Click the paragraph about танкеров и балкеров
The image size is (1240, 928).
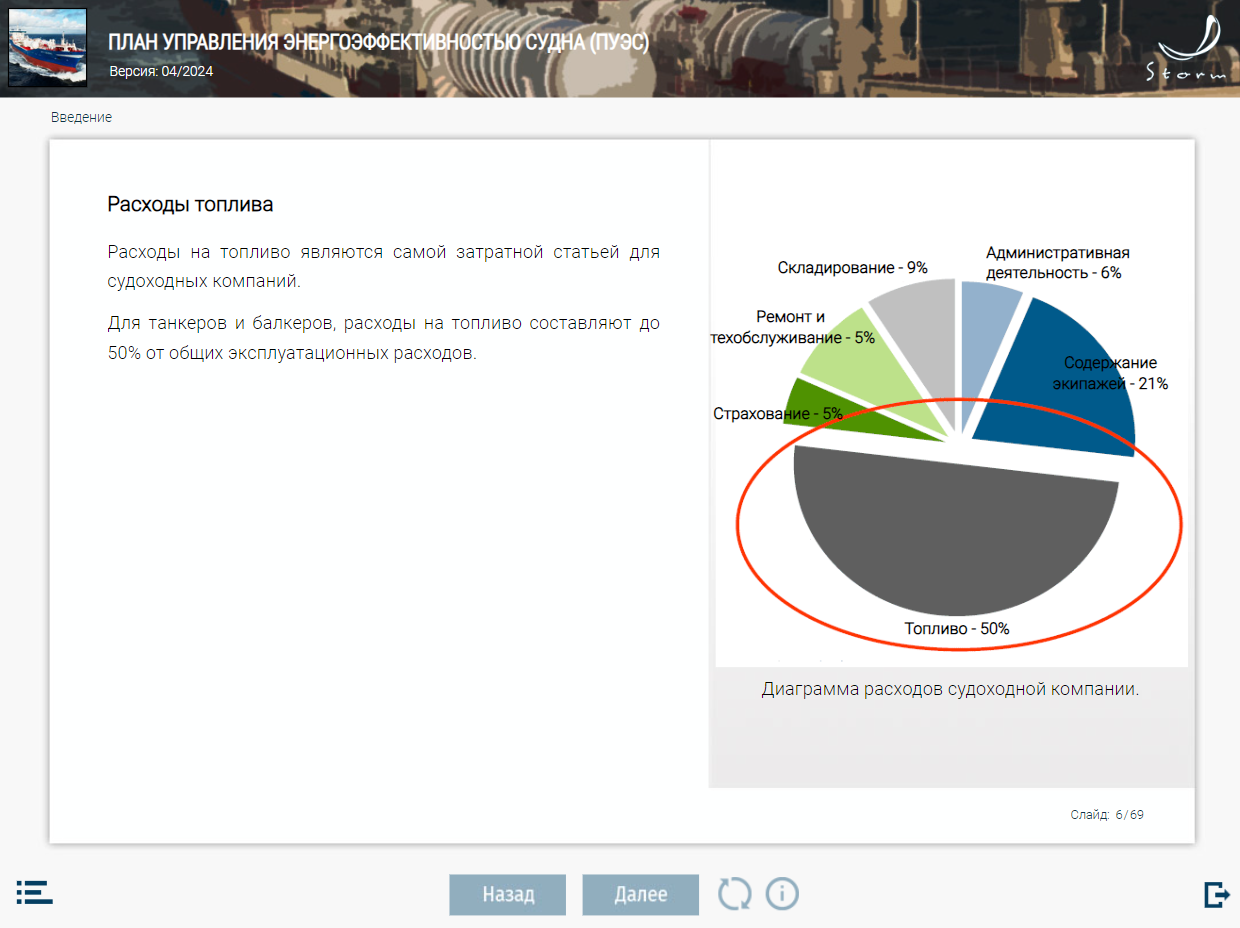click(383, 338)
